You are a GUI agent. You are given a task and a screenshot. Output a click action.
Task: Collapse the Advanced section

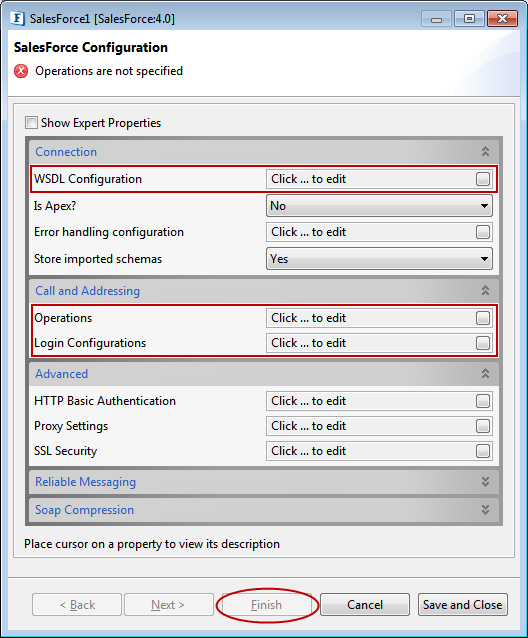[485, 374]
